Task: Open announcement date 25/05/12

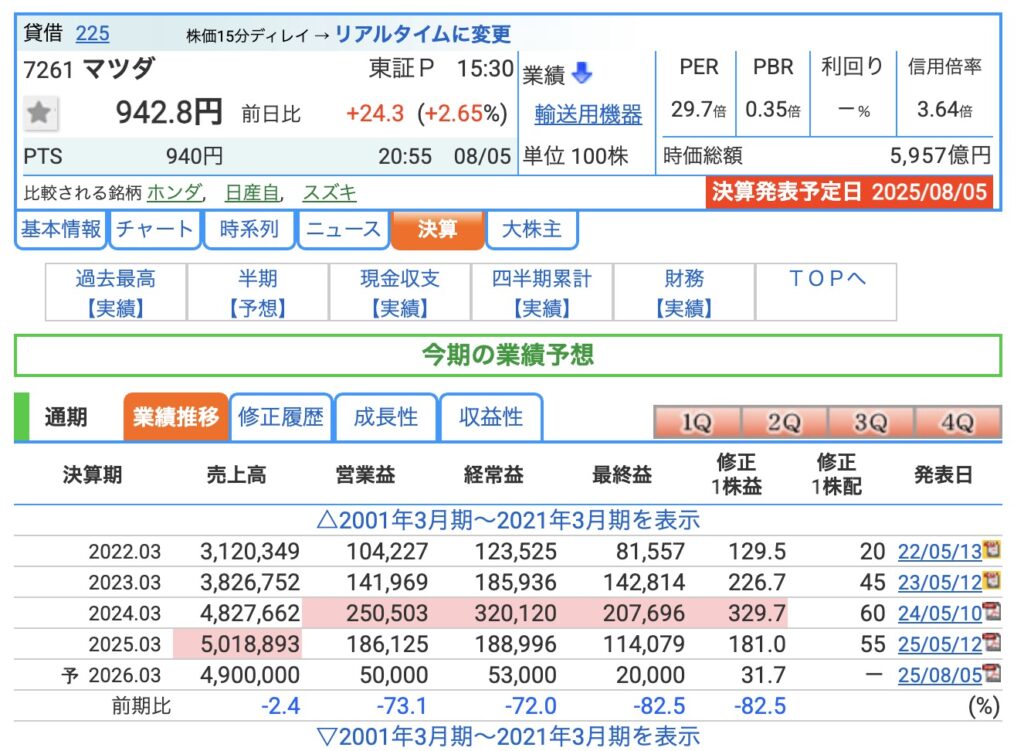Action: point(940,644)
